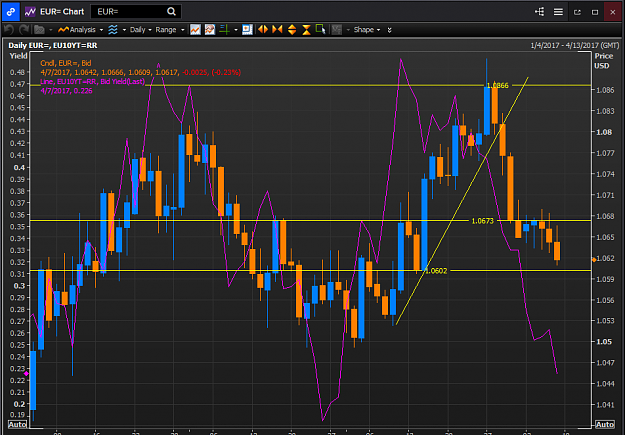Click the 1.0866 horizontal line label
Screen dimensions: 625x435
pos(497,85)
